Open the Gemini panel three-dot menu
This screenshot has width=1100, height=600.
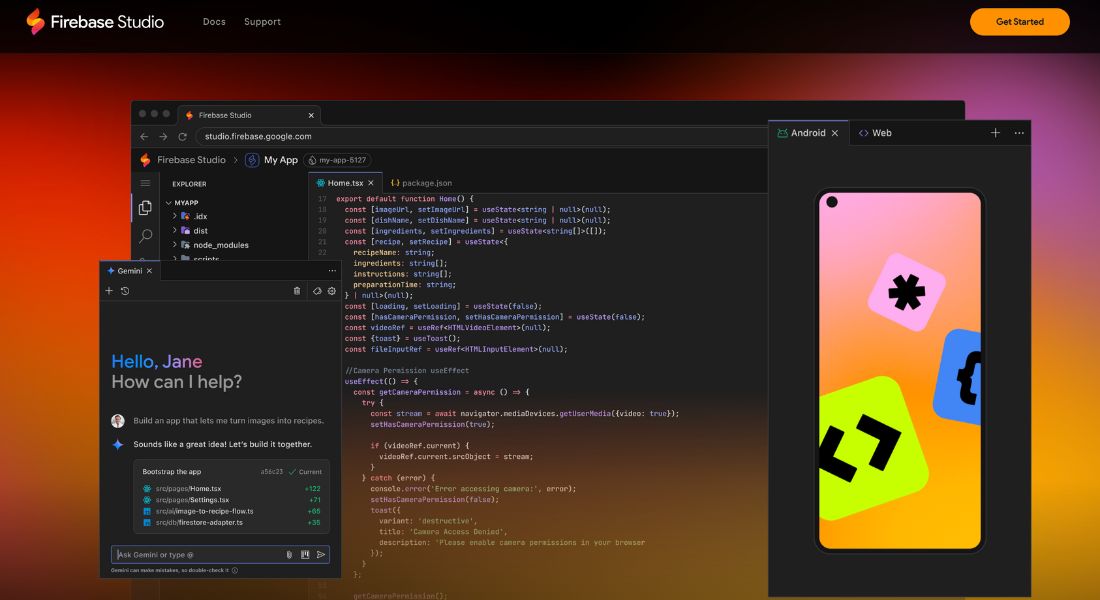coord(332,271)
